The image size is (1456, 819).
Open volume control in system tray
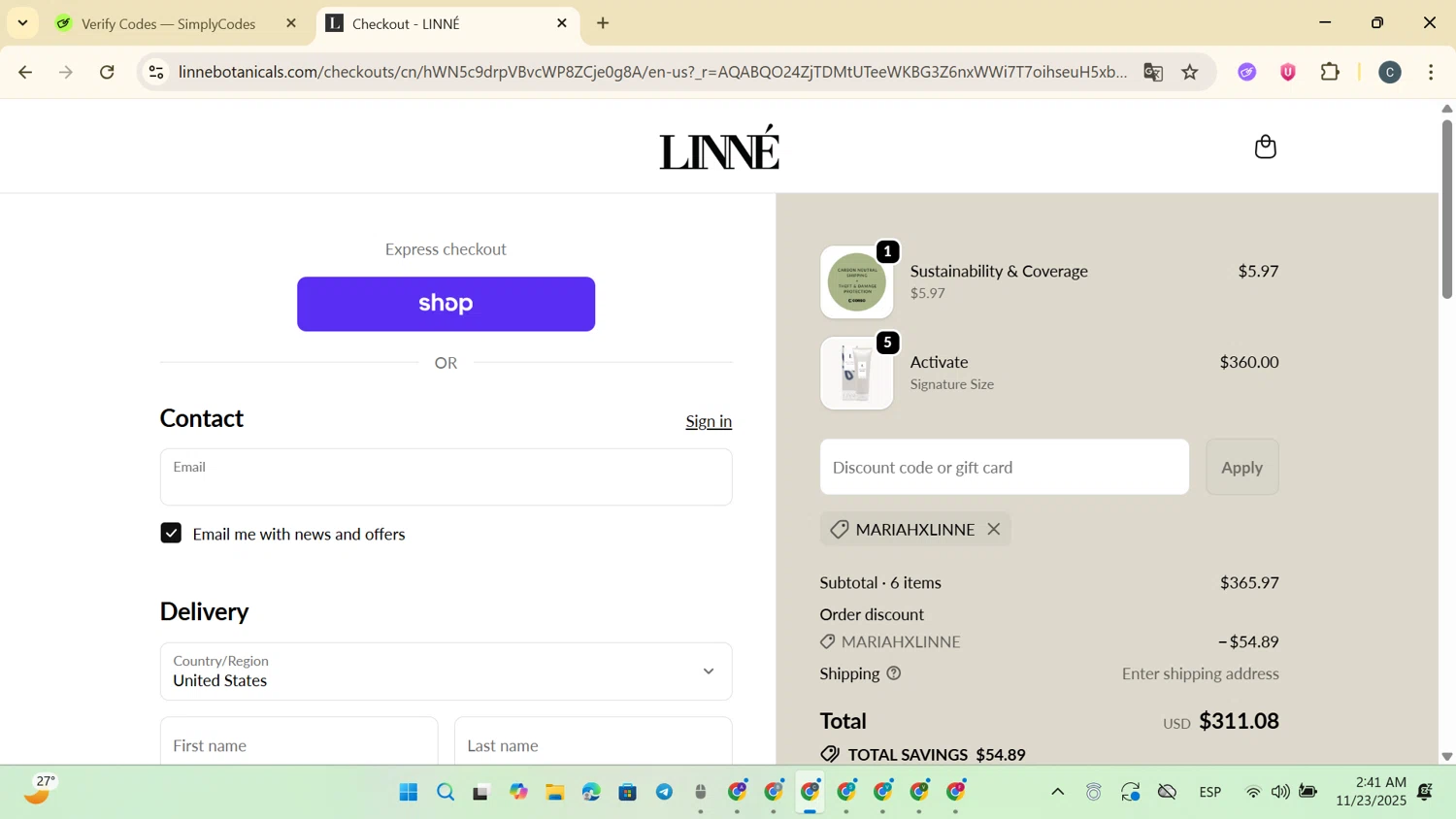1281,792
